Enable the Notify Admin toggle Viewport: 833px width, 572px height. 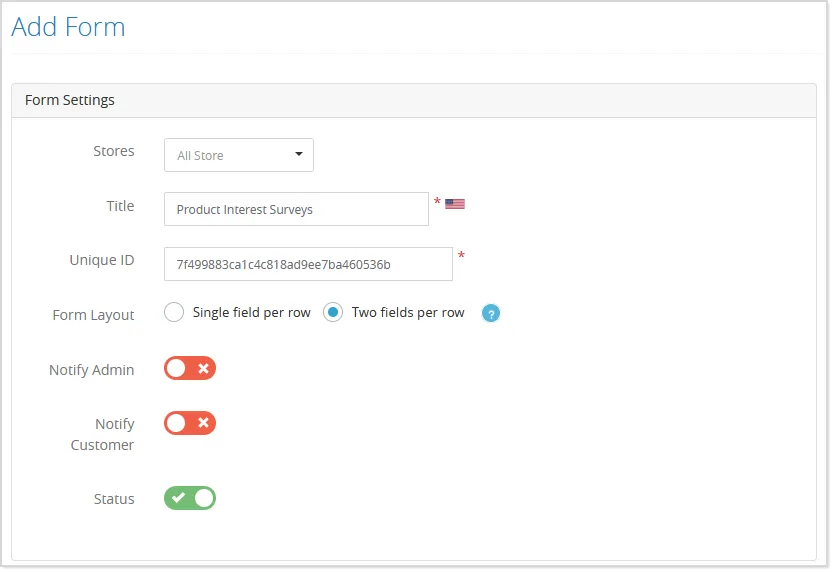[x=190, y=368]
